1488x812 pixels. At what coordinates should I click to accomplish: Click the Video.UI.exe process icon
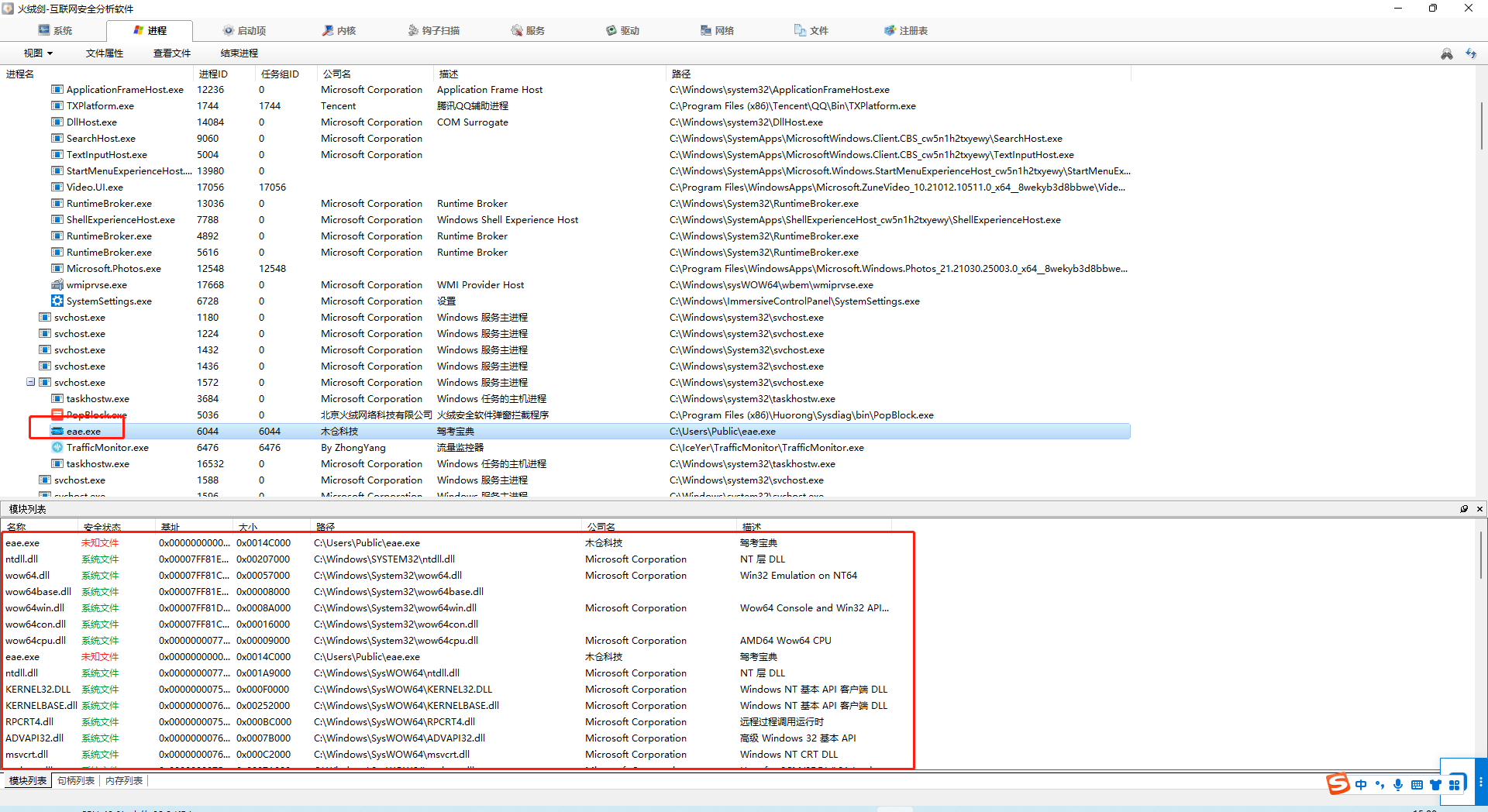(x=57, y=188)
